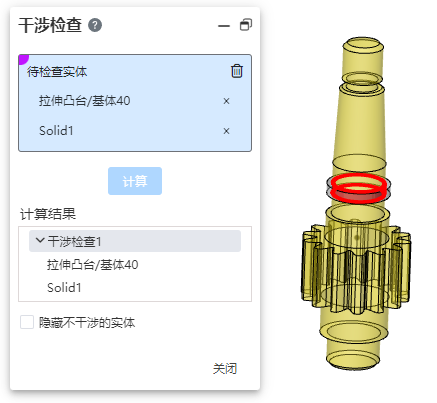Screen dimensions: 437x403
Task: Activate the 待检查实体 selection box
Action: click(135, 103)
